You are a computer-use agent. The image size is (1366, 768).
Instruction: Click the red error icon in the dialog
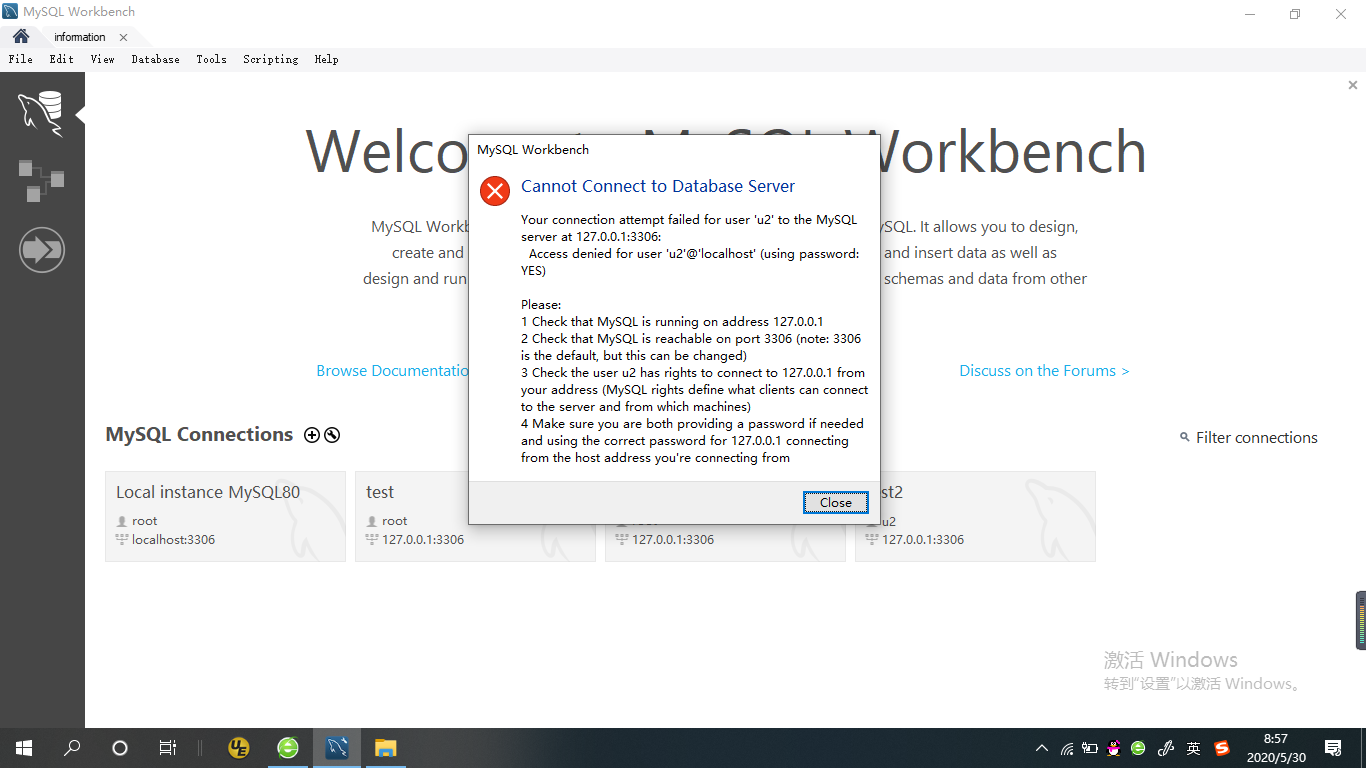[x=495, y=190]
